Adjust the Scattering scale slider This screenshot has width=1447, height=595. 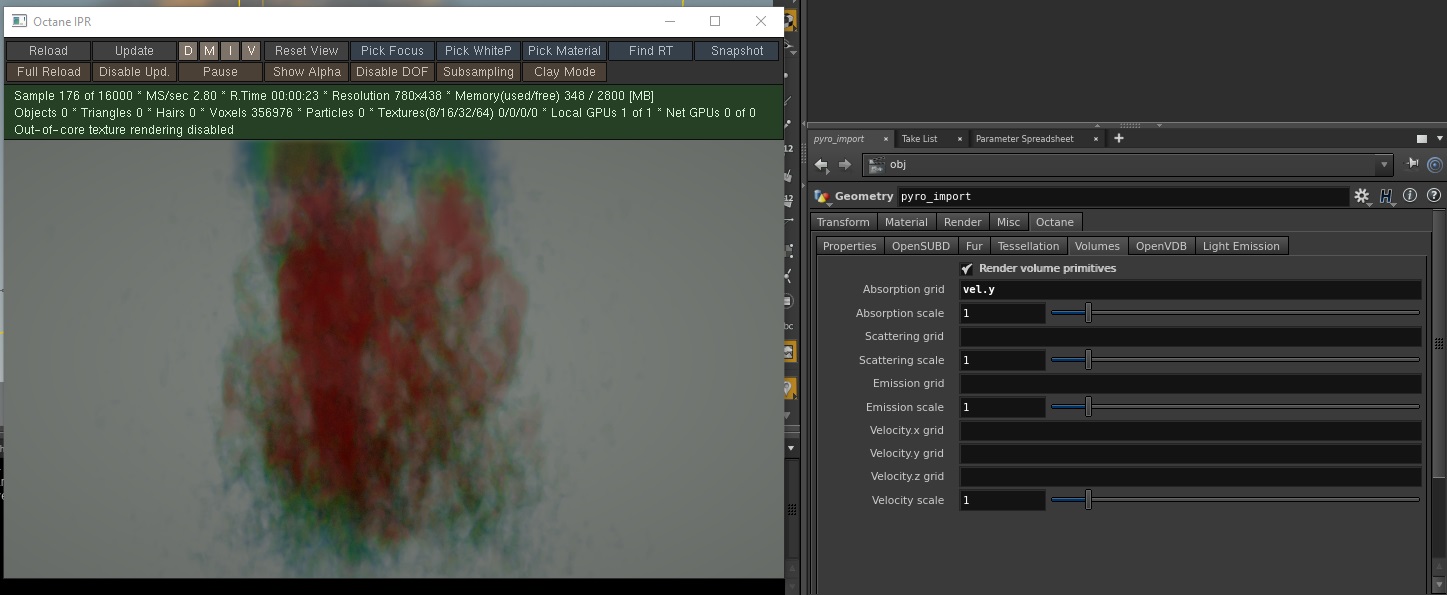tap(1235, 360)
